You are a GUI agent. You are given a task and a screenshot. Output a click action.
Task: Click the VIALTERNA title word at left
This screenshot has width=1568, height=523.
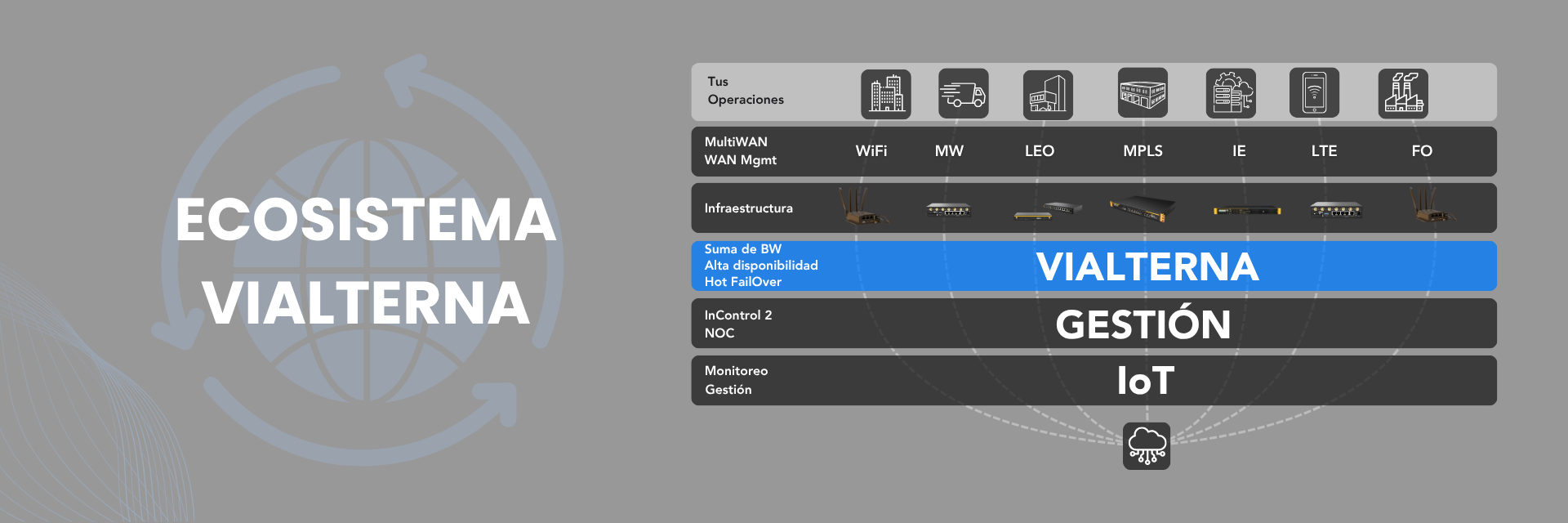click(x=366, y=303)
